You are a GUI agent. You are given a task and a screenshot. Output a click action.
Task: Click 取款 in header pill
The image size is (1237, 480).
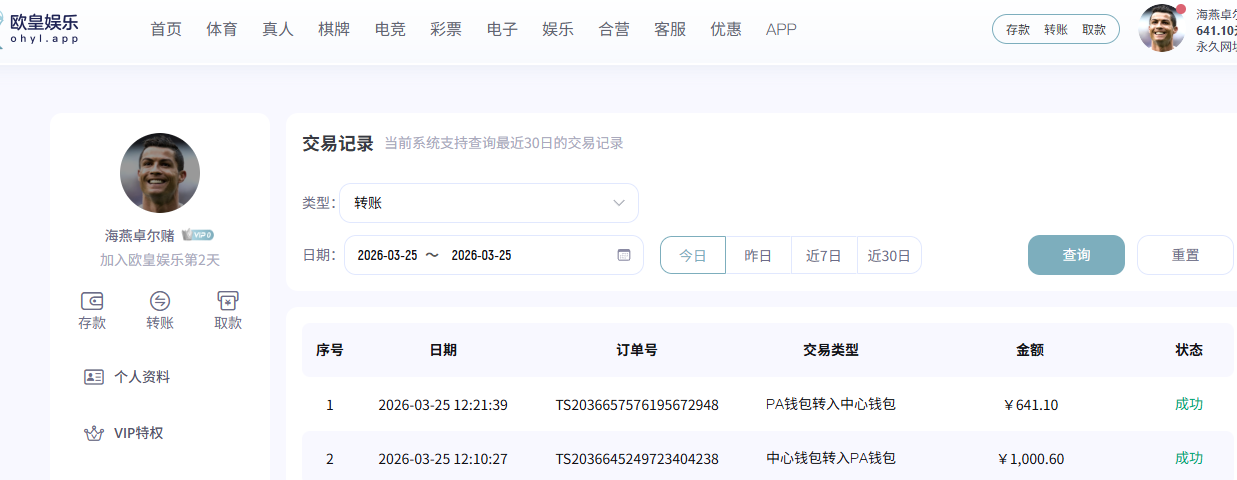click(x=1094, y=29)
